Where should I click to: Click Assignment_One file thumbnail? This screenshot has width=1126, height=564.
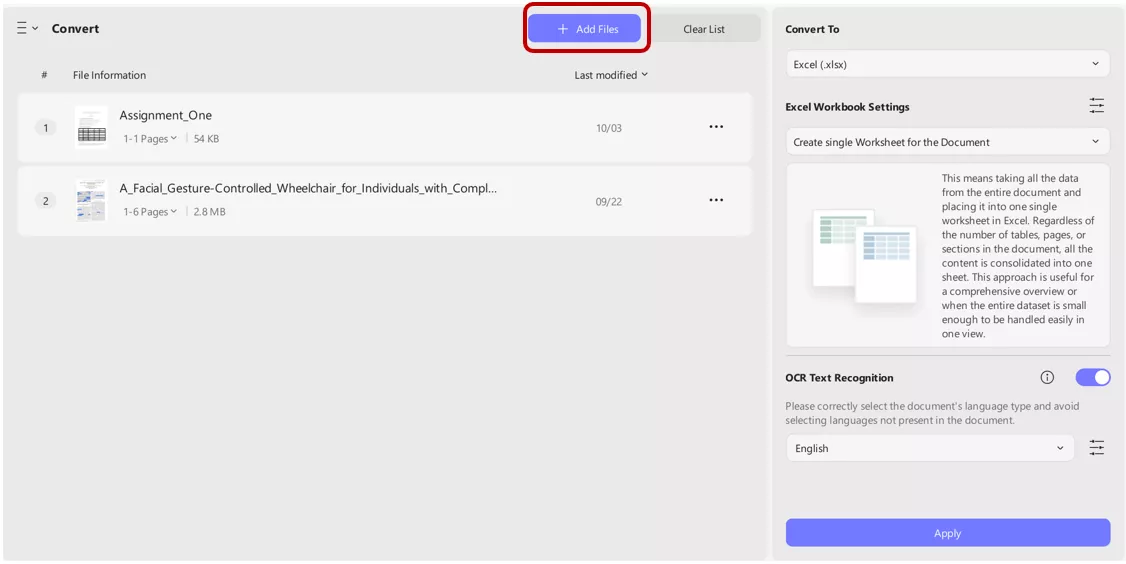coord(91,127)
